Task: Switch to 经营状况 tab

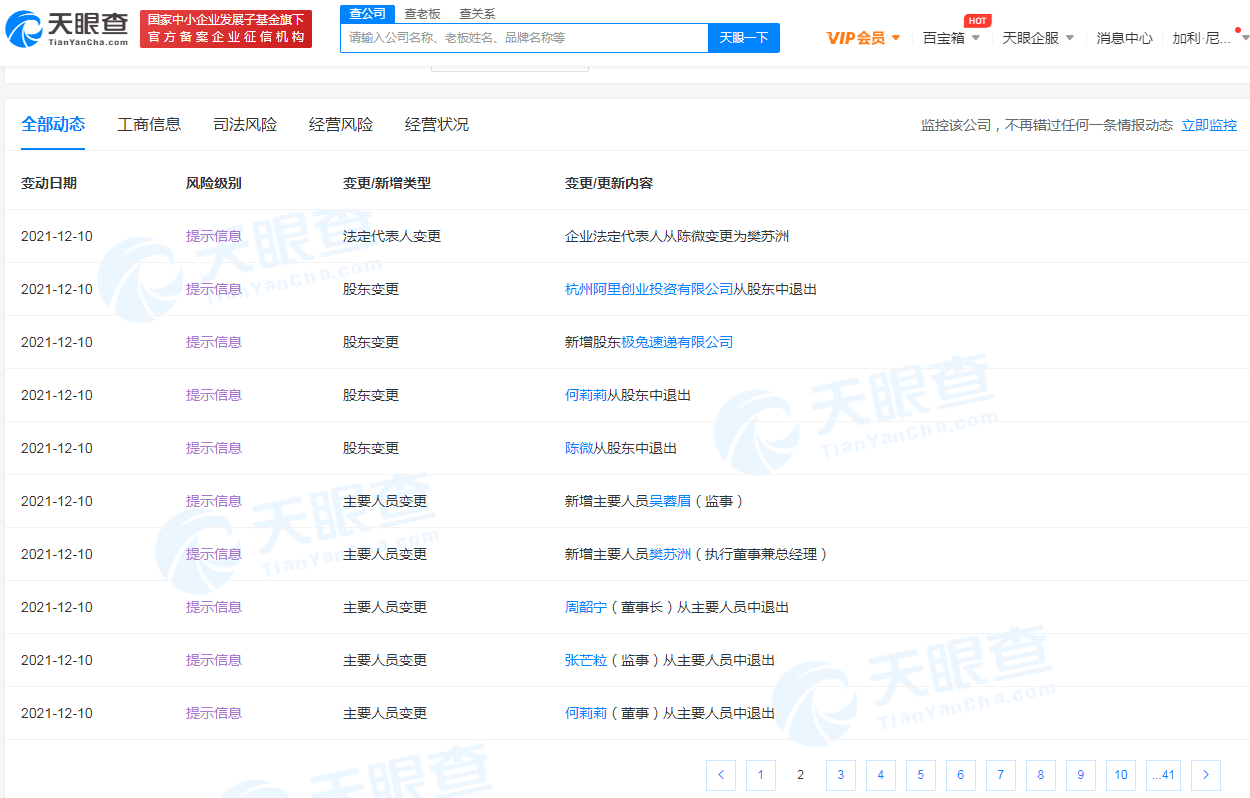Action: point(437,124)
